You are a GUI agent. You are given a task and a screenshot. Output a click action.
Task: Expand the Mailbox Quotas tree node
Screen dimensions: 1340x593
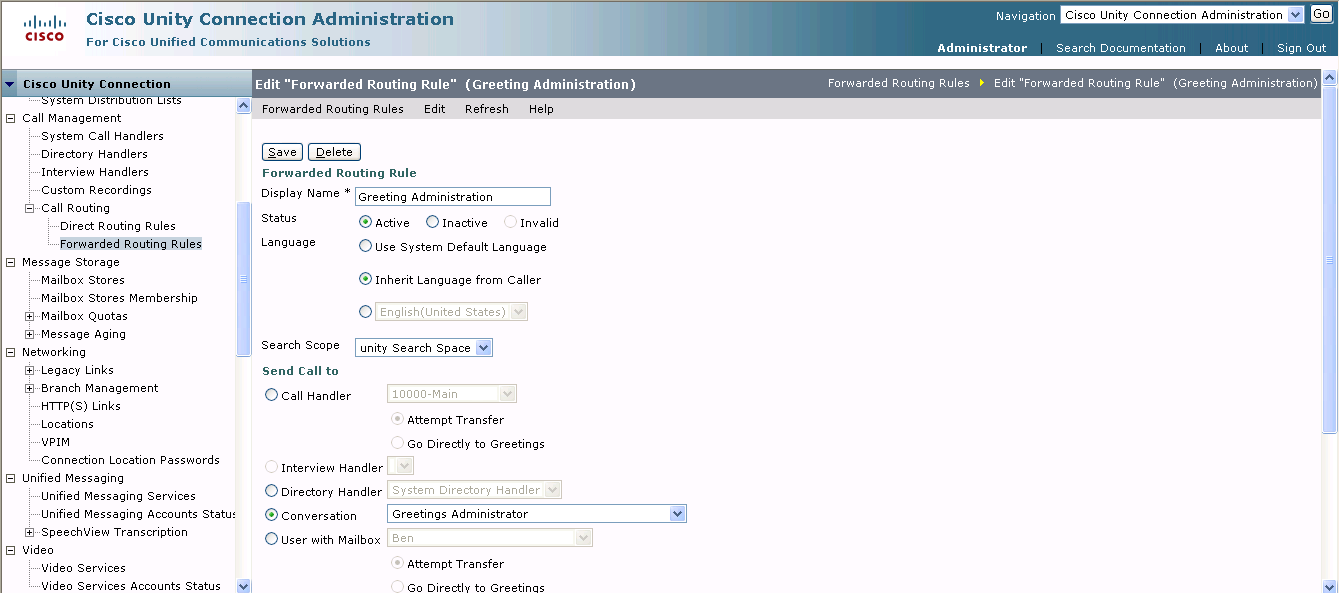point(30,316)
